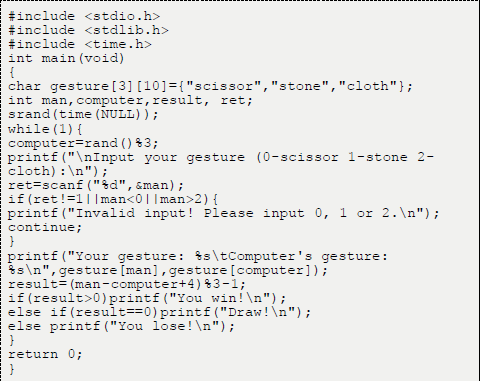Click the 'result=(man-computer+4)%3-1;' line
480x381 pixels.
127,284
